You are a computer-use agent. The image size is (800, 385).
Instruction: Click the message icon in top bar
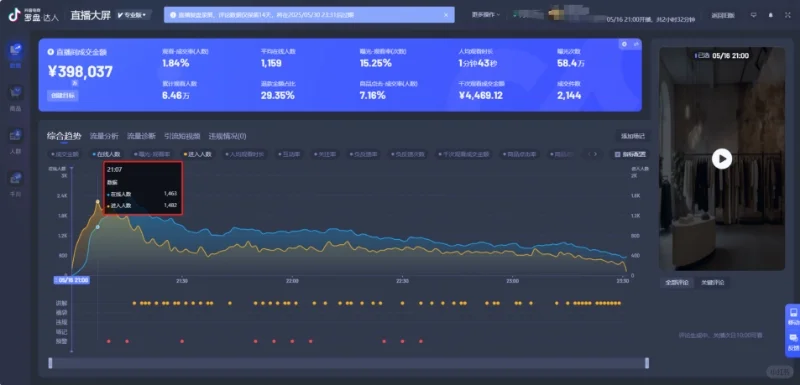pos(754,15)
